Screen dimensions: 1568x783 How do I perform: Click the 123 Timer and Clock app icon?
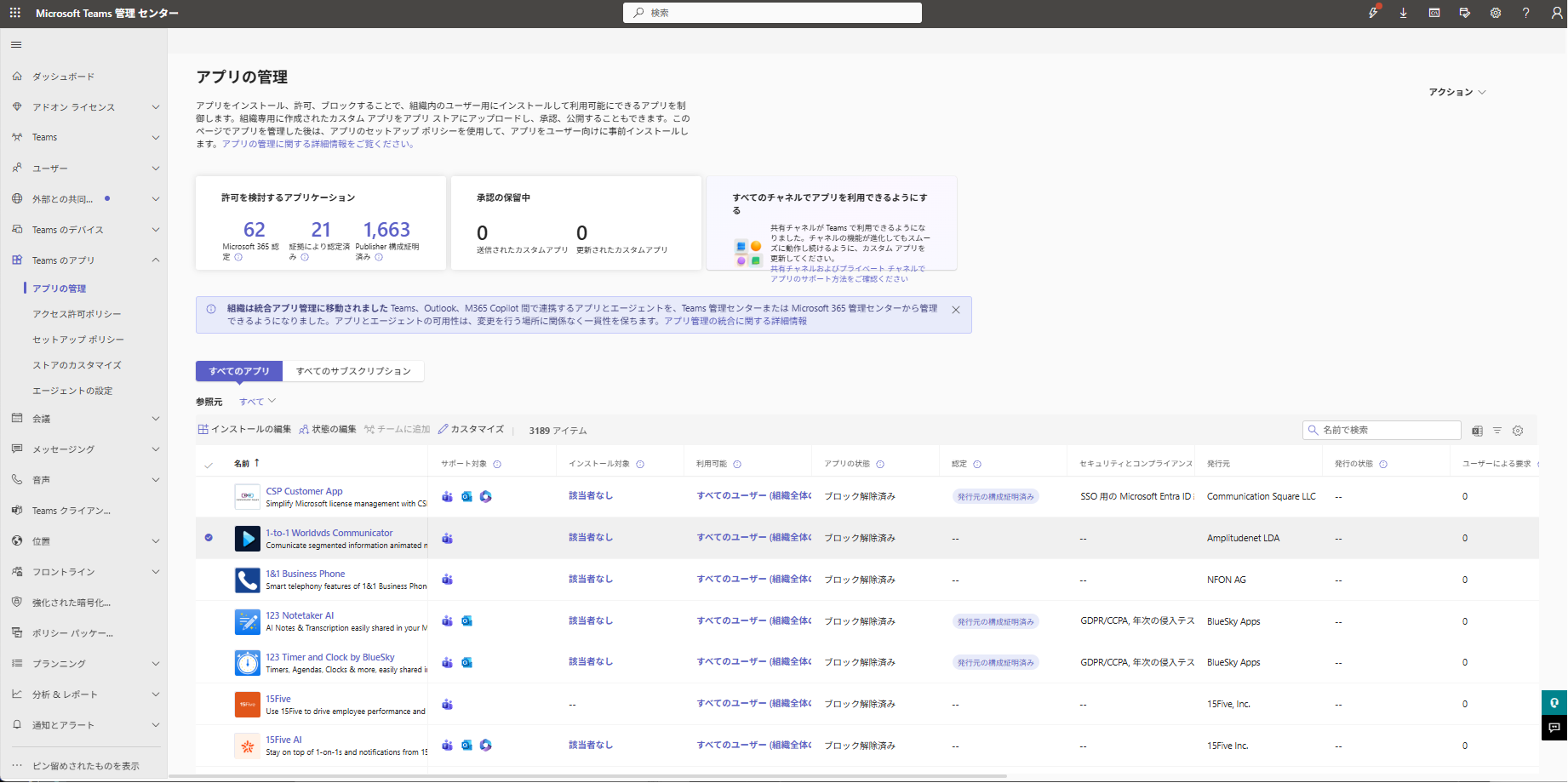click(247, 662)
